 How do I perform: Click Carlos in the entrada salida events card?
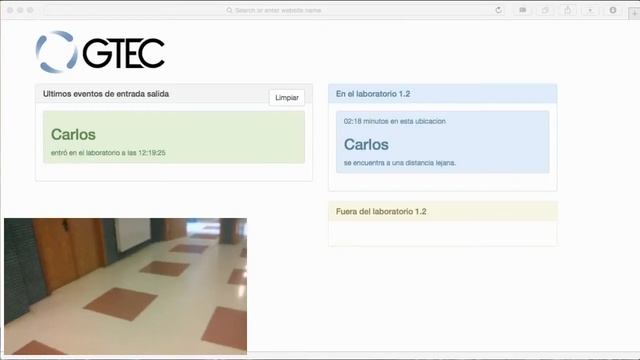73,134
